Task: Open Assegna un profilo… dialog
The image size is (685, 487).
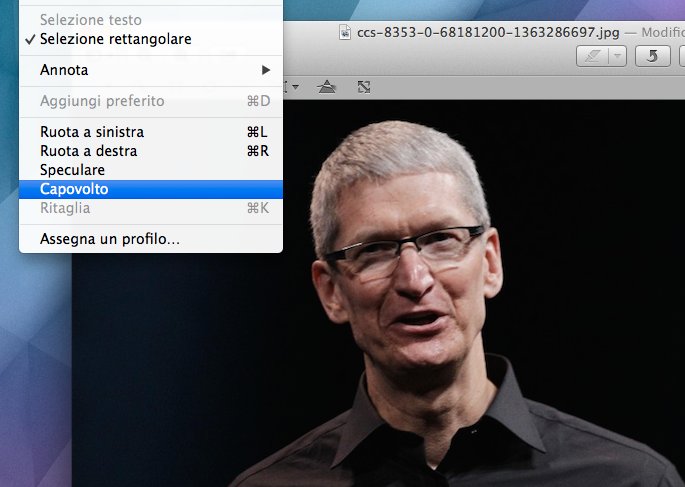Action: tap(151, 239)
